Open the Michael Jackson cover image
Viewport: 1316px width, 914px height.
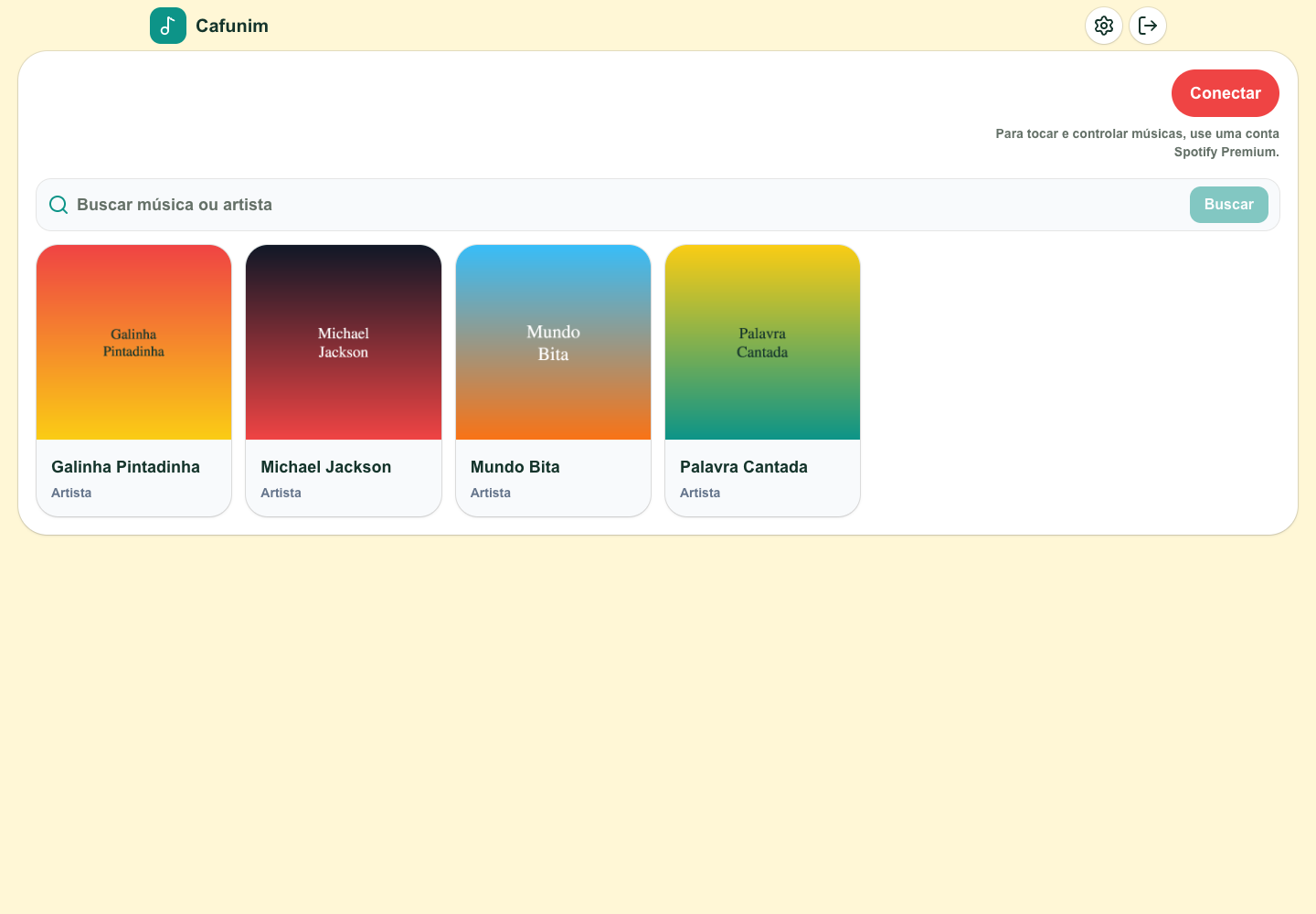(344, 342)
